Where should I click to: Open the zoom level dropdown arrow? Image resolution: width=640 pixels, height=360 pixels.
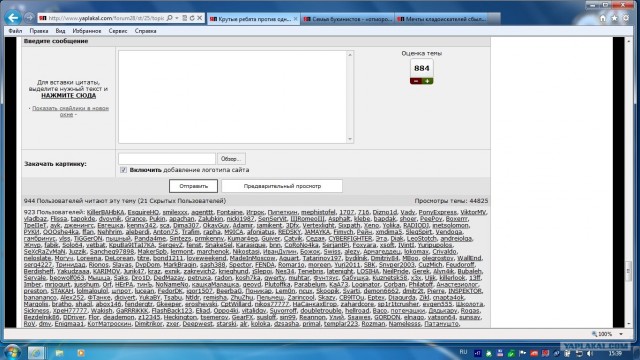[621, 334]
